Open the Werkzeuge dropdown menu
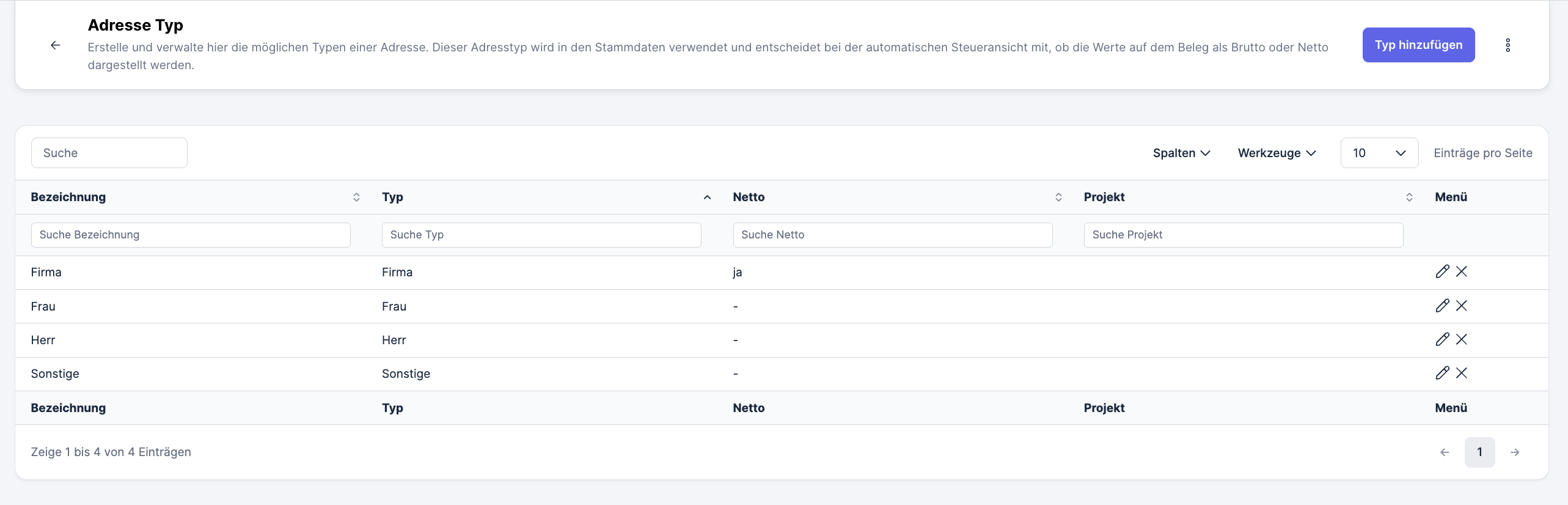Image resolution: width=1568 pixels, height=505 pixels. [1277, 153]
